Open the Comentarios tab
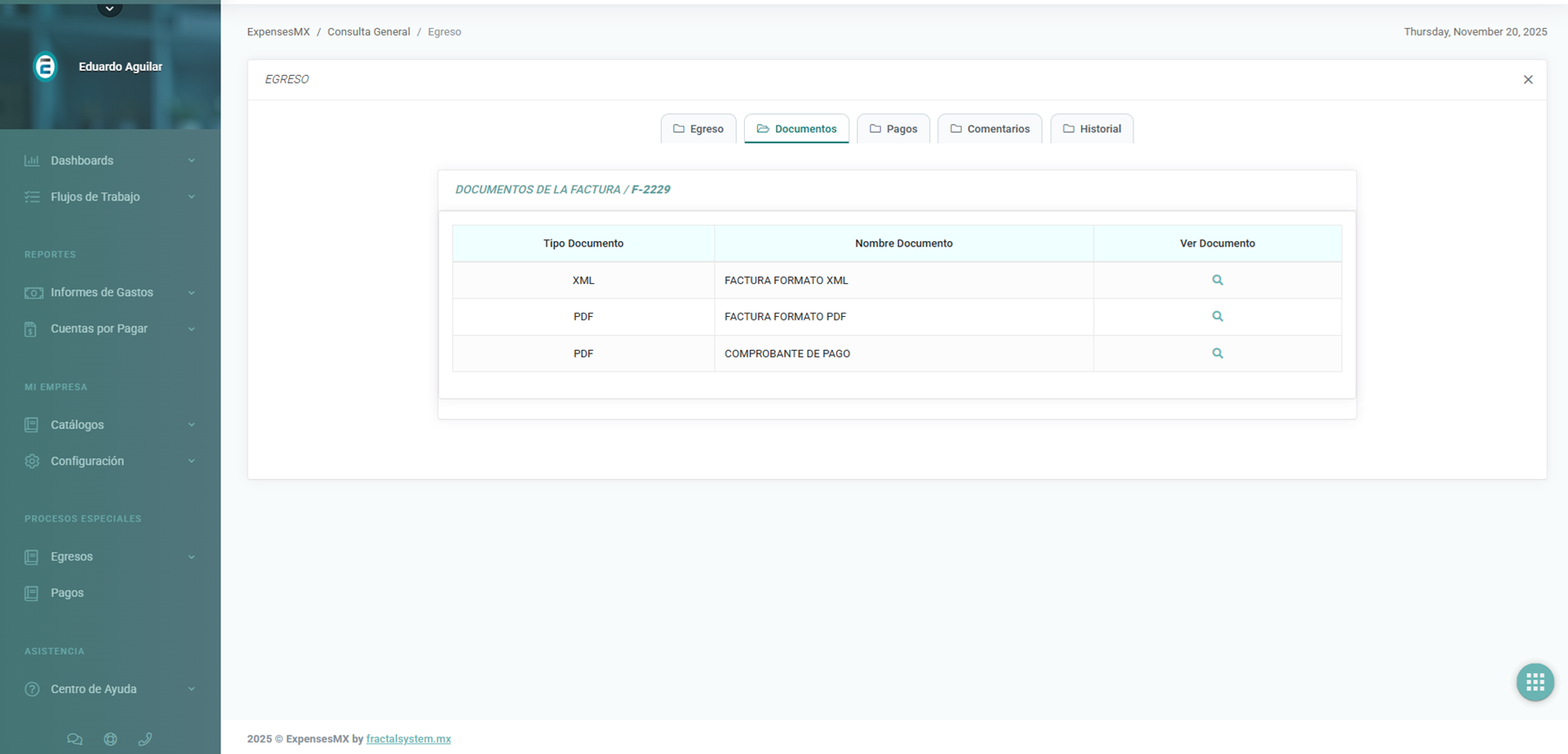The image size is (1568, 754). point(990,129)
